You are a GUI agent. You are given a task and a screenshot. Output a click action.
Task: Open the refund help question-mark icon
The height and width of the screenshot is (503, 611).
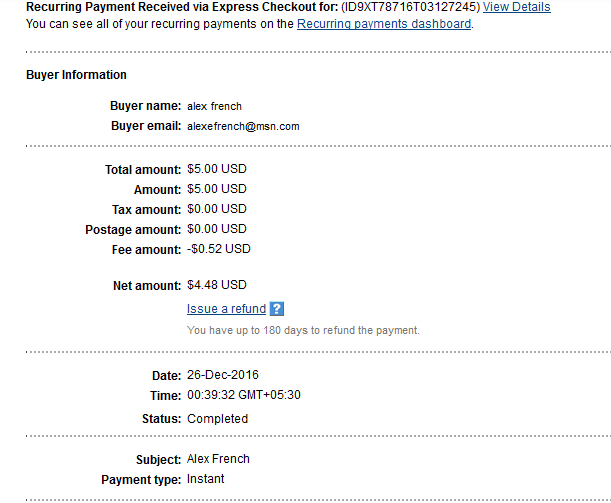point(277,309)
